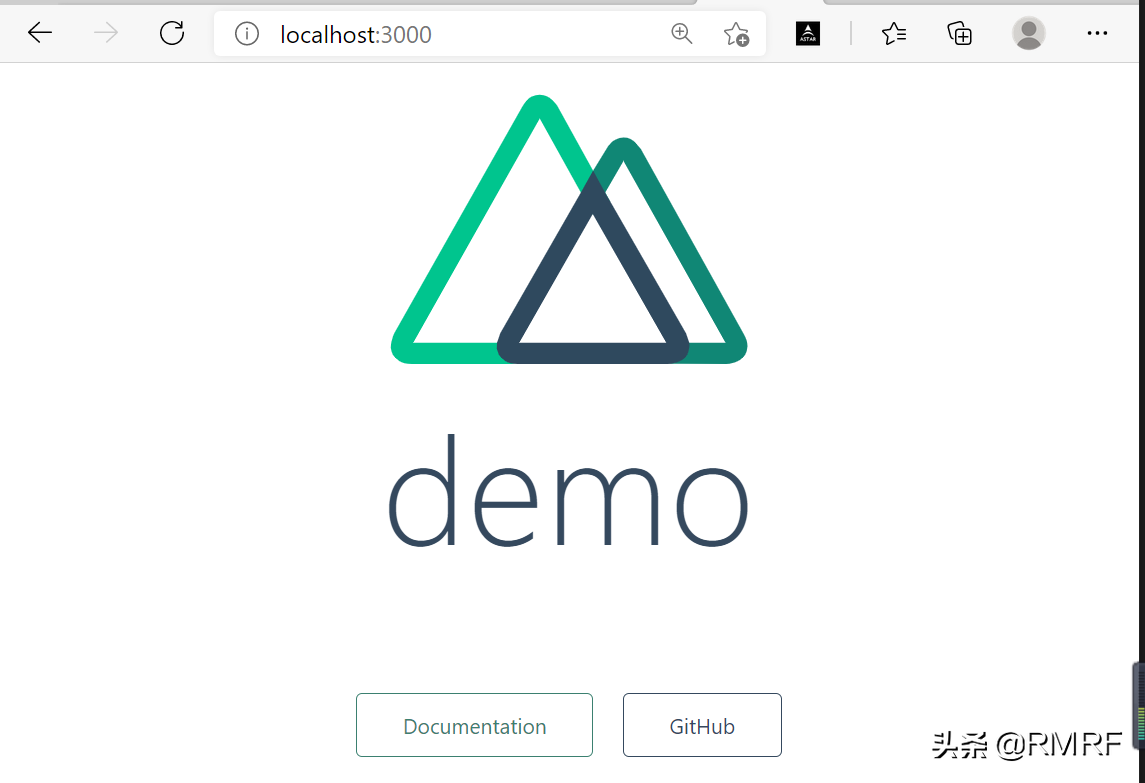1145x783 pixels.
Task: View site information icon in address bar
Action: coord(247,34)
